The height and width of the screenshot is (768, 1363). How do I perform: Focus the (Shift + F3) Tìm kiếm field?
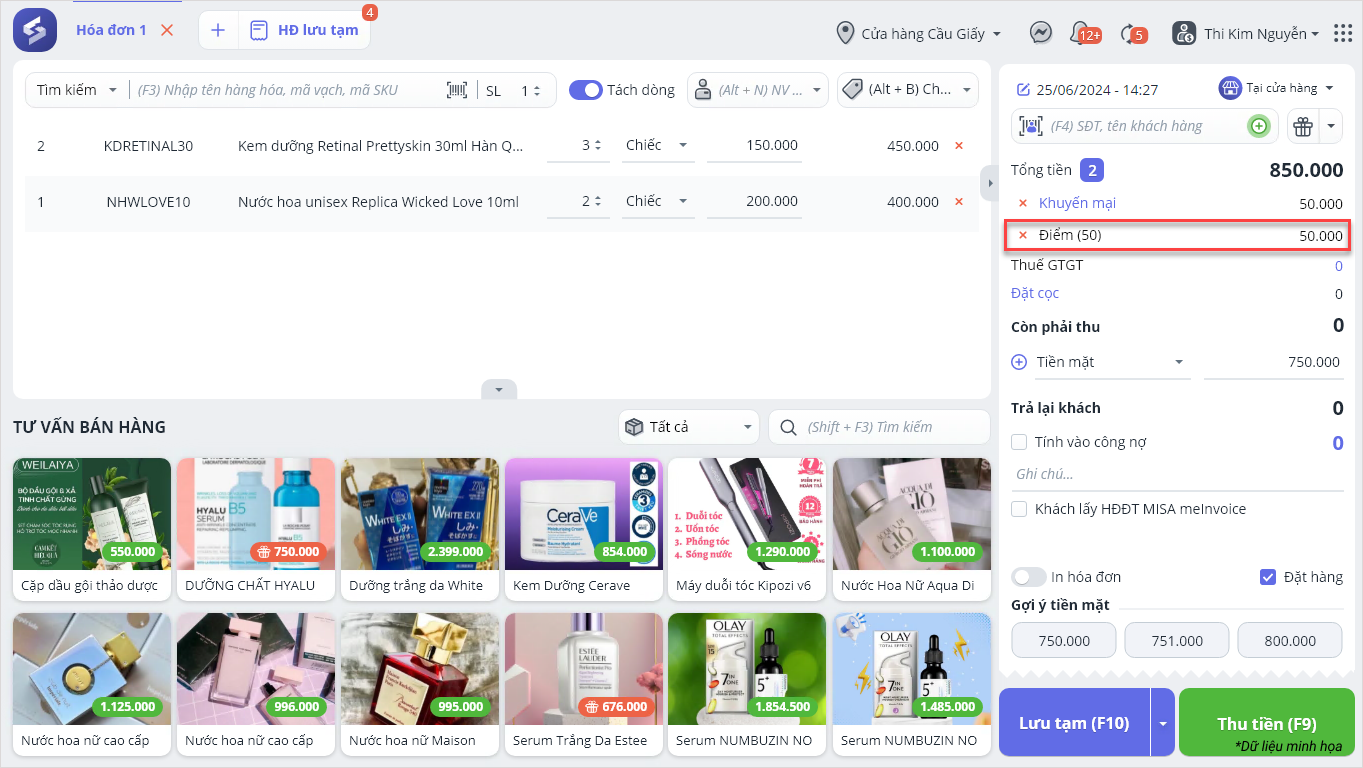pos(879,427)
